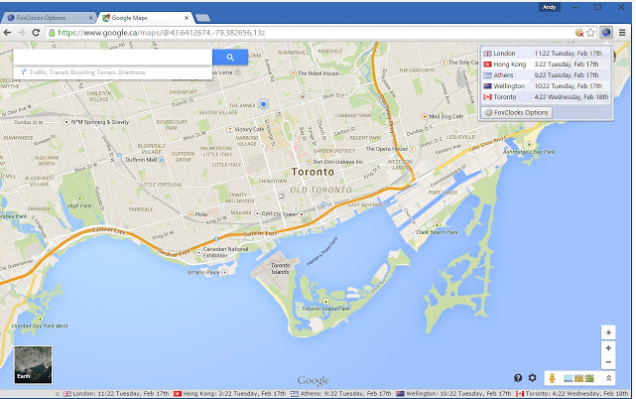Switch to the FoxClocks Options tab

click(49, 18)
